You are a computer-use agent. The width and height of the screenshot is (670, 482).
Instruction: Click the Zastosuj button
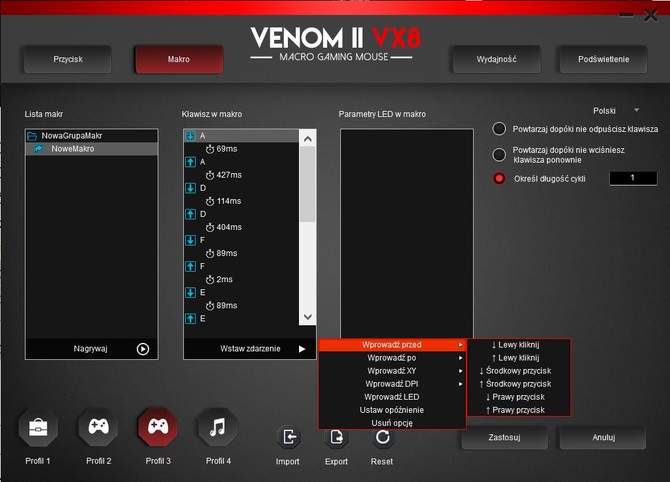pos(504,438)
